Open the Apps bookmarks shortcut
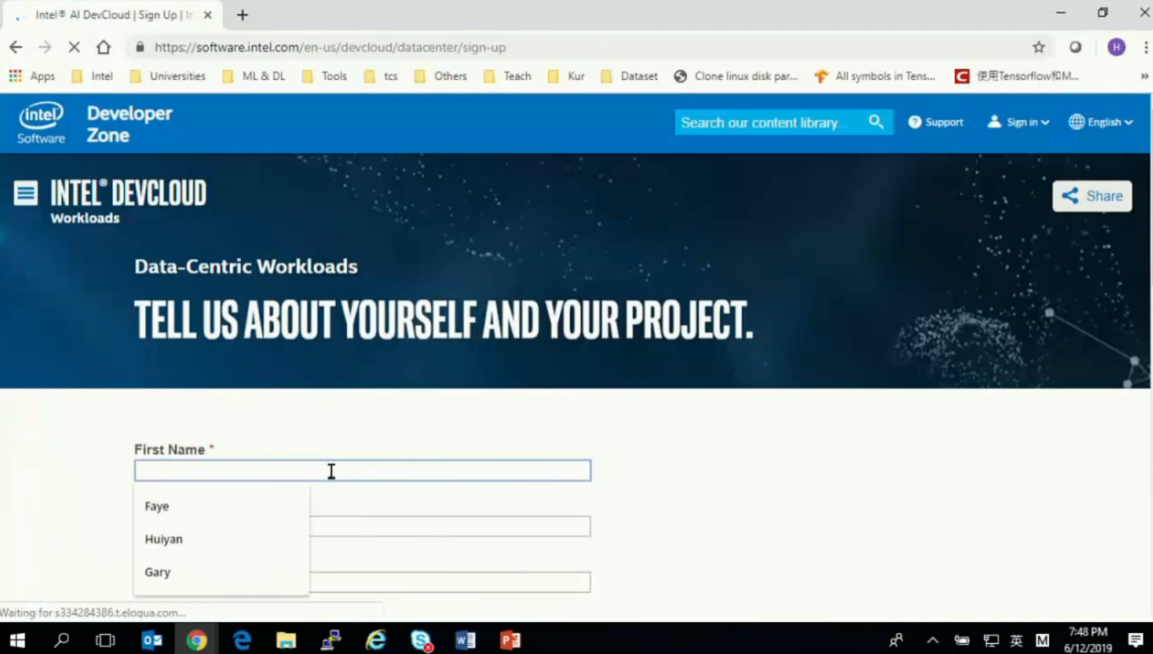The height and width of the screenshot is (654, 1153). tap(32, 76)
